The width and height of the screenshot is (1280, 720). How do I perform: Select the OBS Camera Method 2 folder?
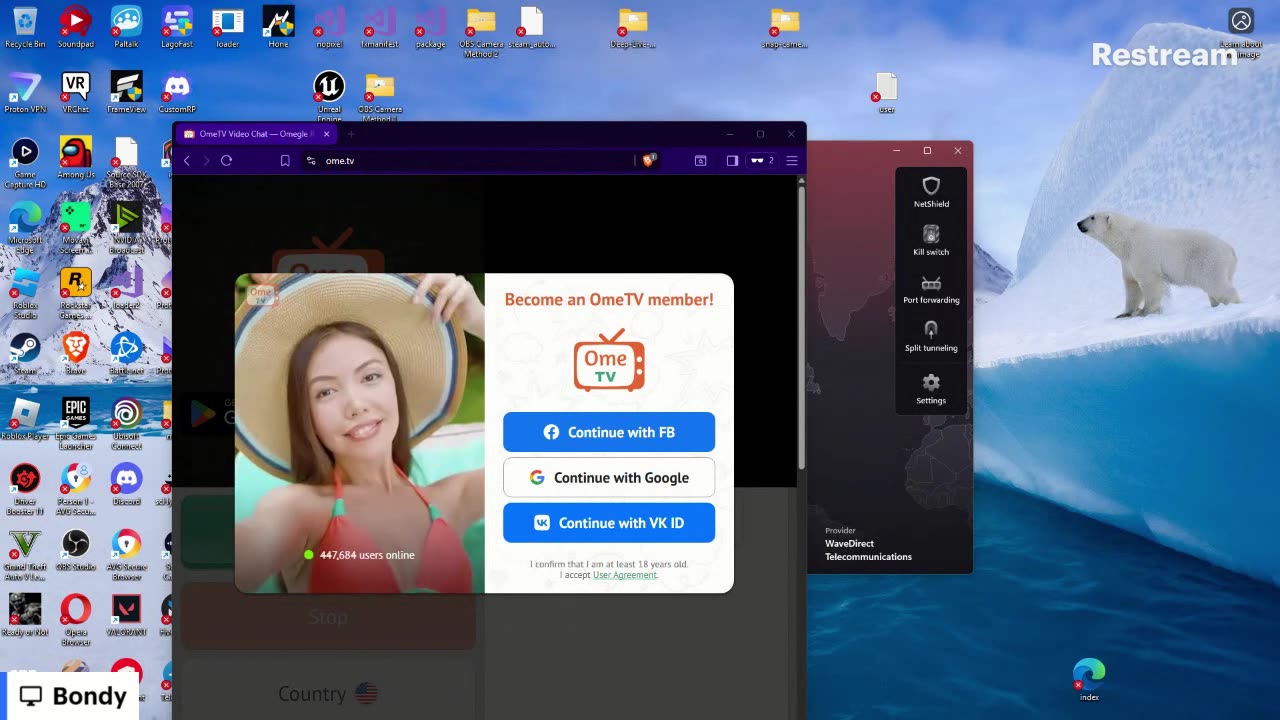click(481, 32)
